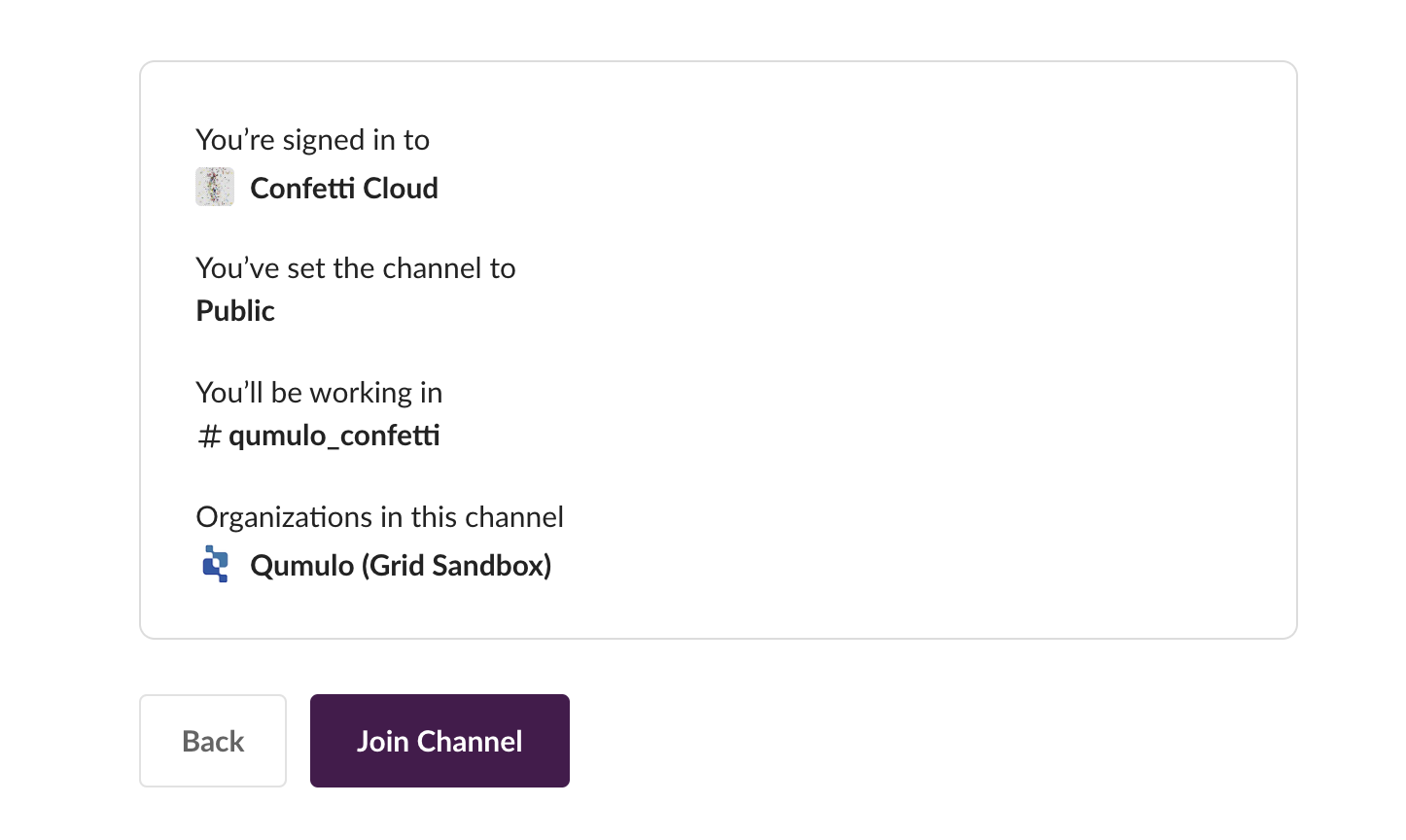Click the Public channel visibility label
Viewport: 1406px width, 840px height.
[x=235, y=311]
